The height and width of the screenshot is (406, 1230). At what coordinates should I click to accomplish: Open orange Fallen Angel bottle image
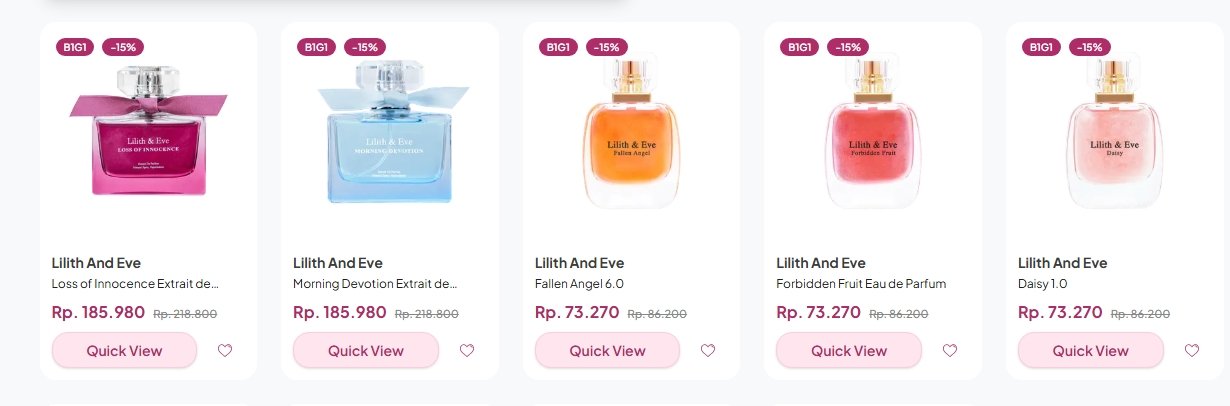[x=631, y=132]
